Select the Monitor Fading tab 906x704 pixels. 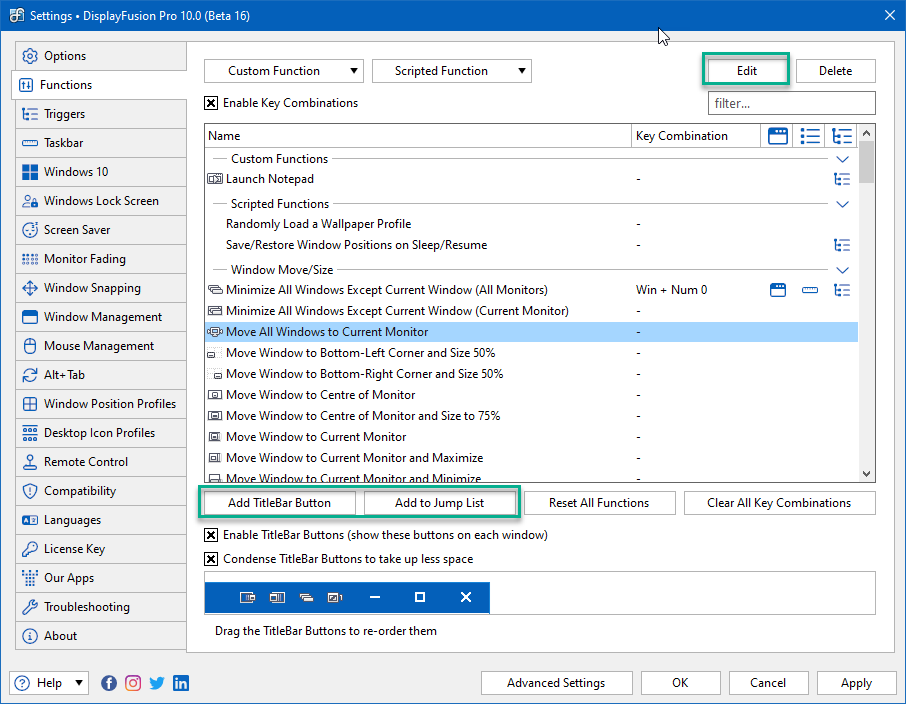point(101,259)
